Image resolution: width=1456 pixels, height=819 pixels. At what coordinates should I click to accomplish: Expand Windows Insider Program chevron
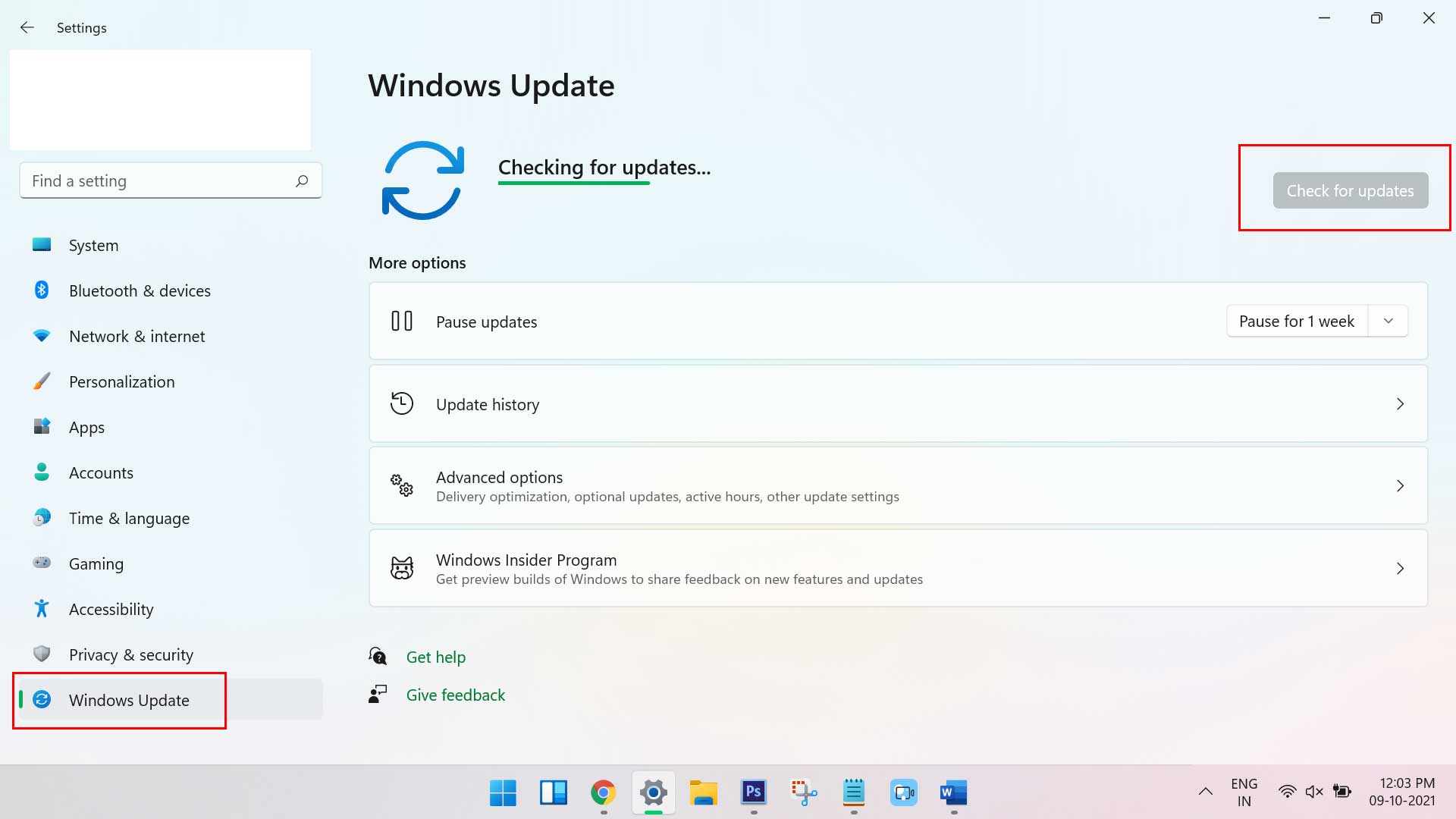(1399, 568)
